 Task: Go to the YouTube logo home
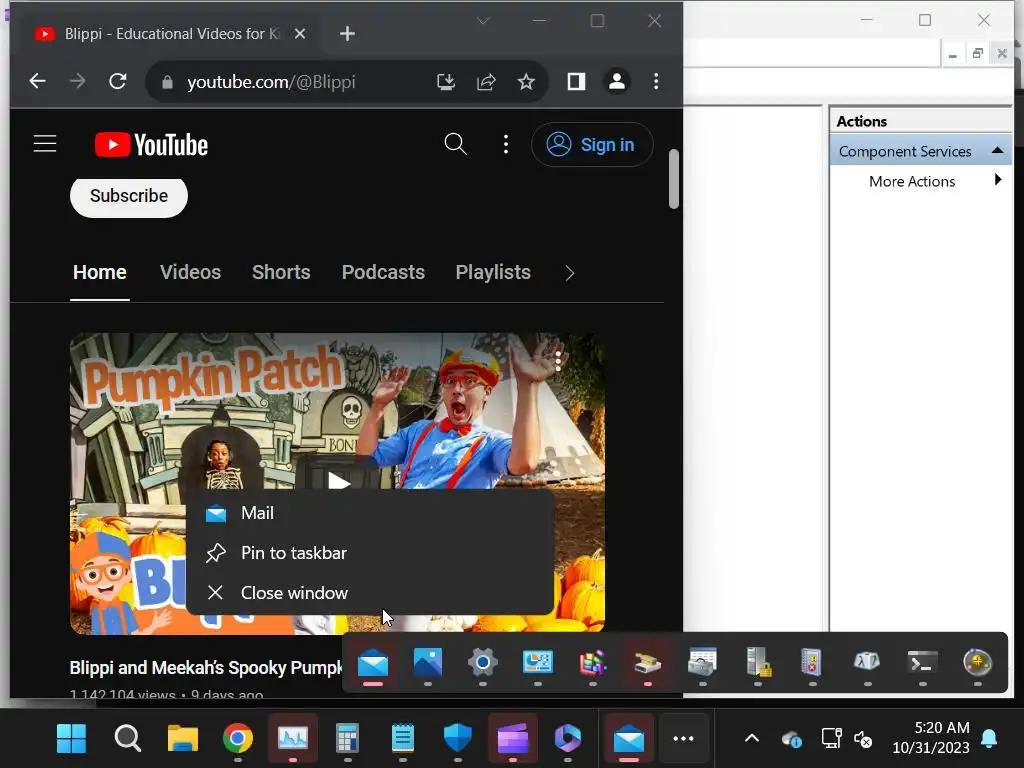point(152,144)
